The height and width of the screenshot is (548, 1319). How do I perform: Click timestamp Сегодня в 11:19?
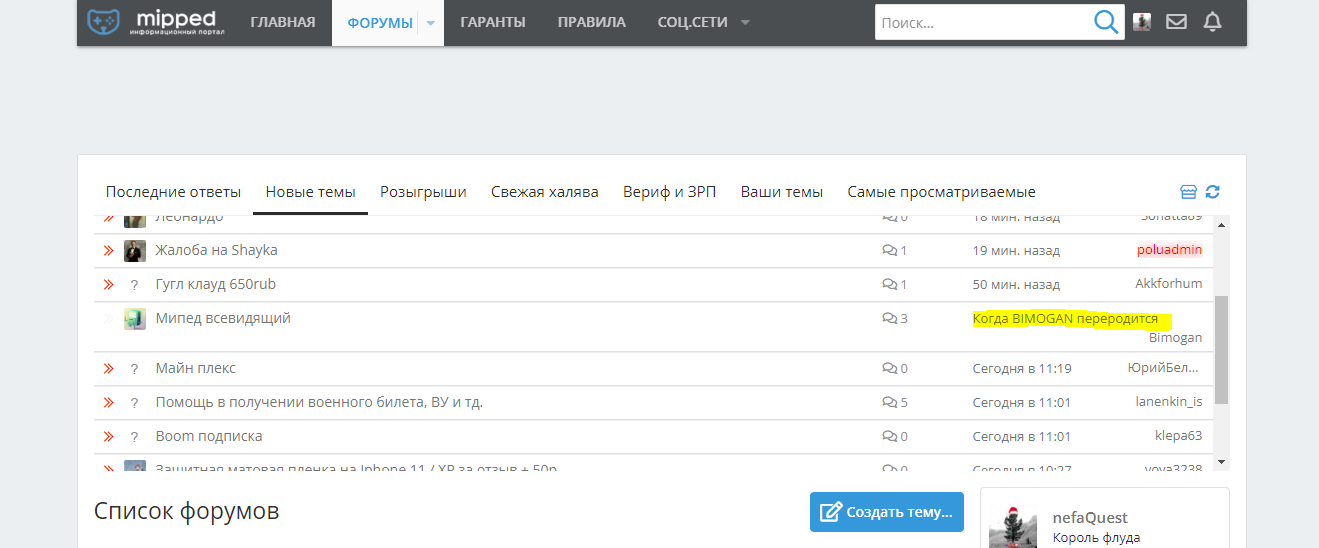click(x=1022, y=368)
